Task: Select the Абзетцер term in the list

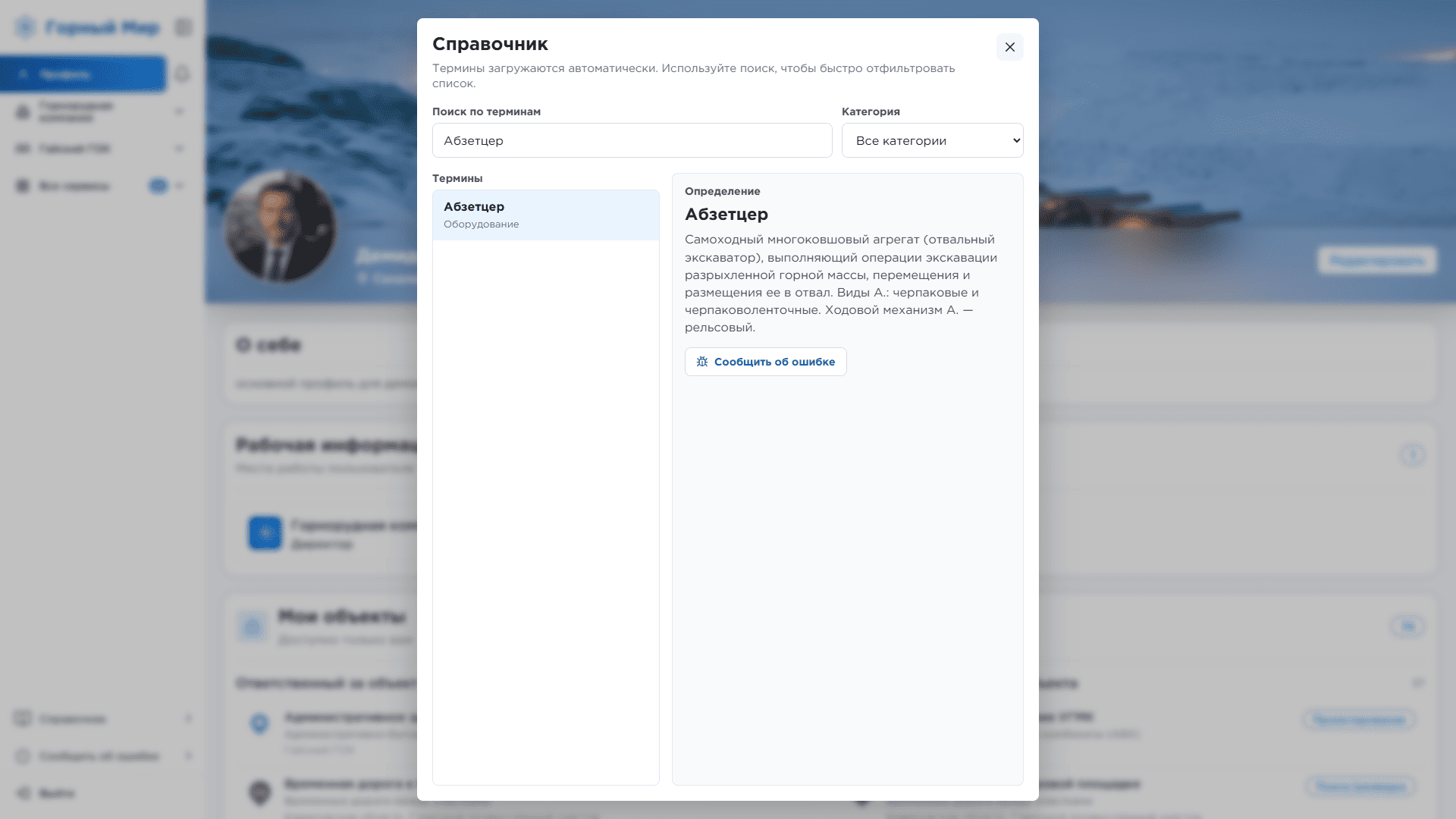Action: point(545,215)
